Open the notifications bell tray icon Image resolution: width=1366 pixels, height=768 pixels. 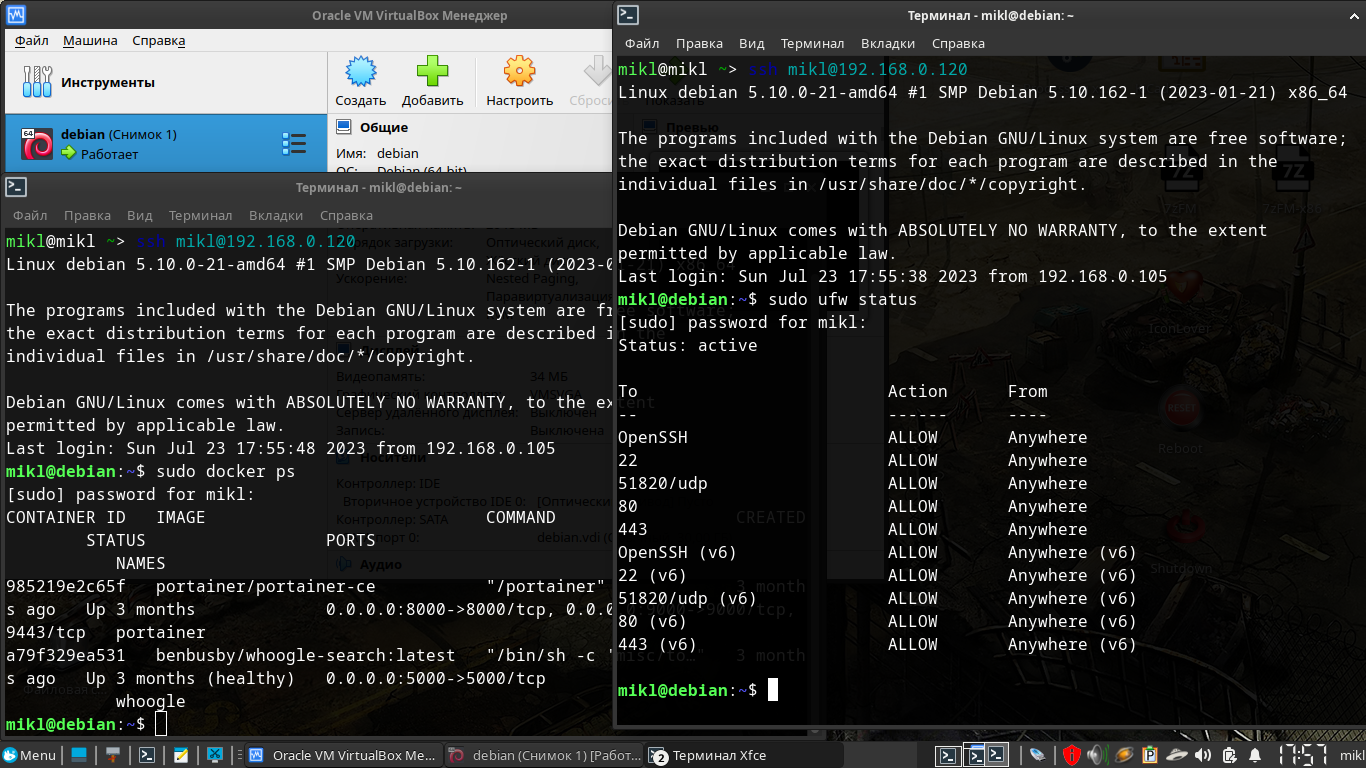click(1254, 755)
